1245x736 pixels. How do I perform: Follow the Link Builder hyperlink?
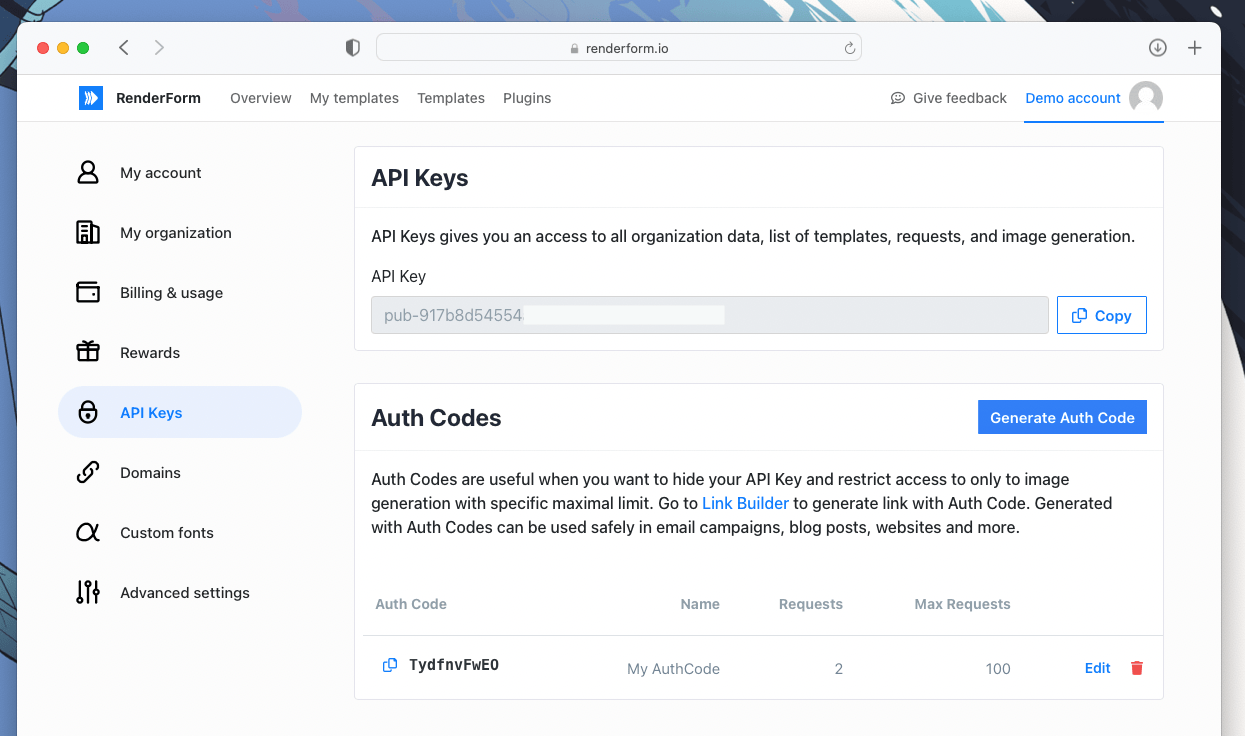[x=745, y=503]
